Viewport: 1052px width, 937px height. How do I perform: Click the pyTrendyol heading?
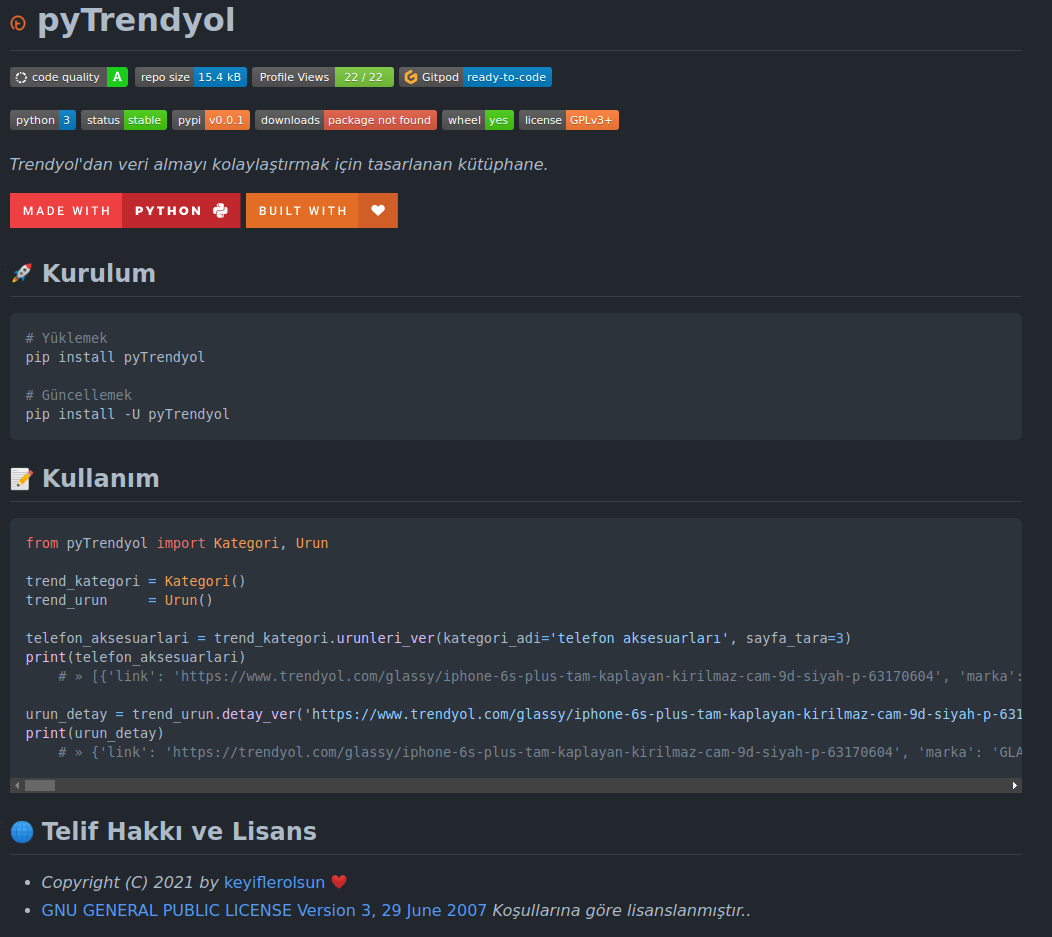pos(136,20)
